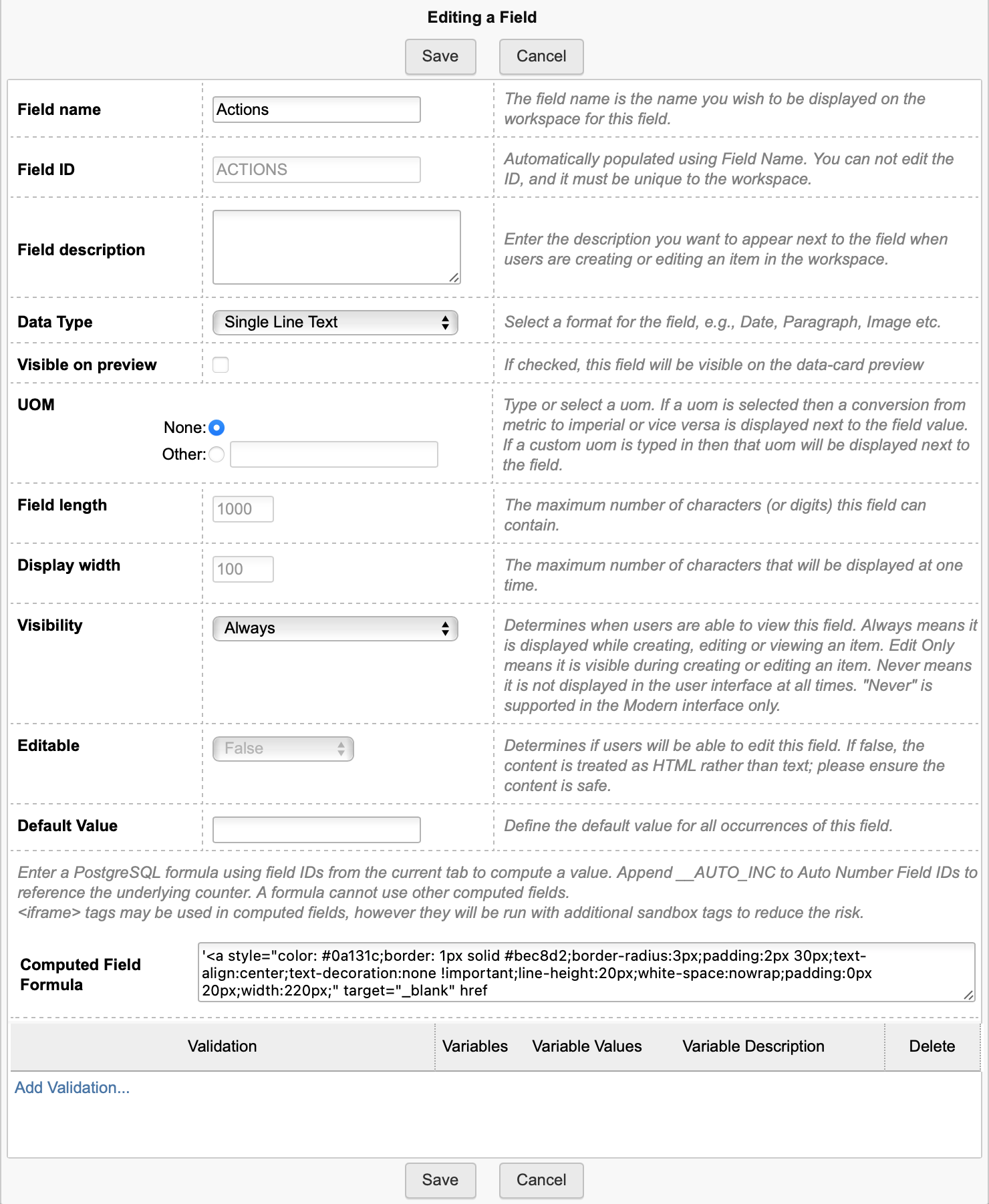Image resolution: width=989 pixels, height=1204 pixels.
Task: Open the Editable dropdown
Action: [283, 749]
